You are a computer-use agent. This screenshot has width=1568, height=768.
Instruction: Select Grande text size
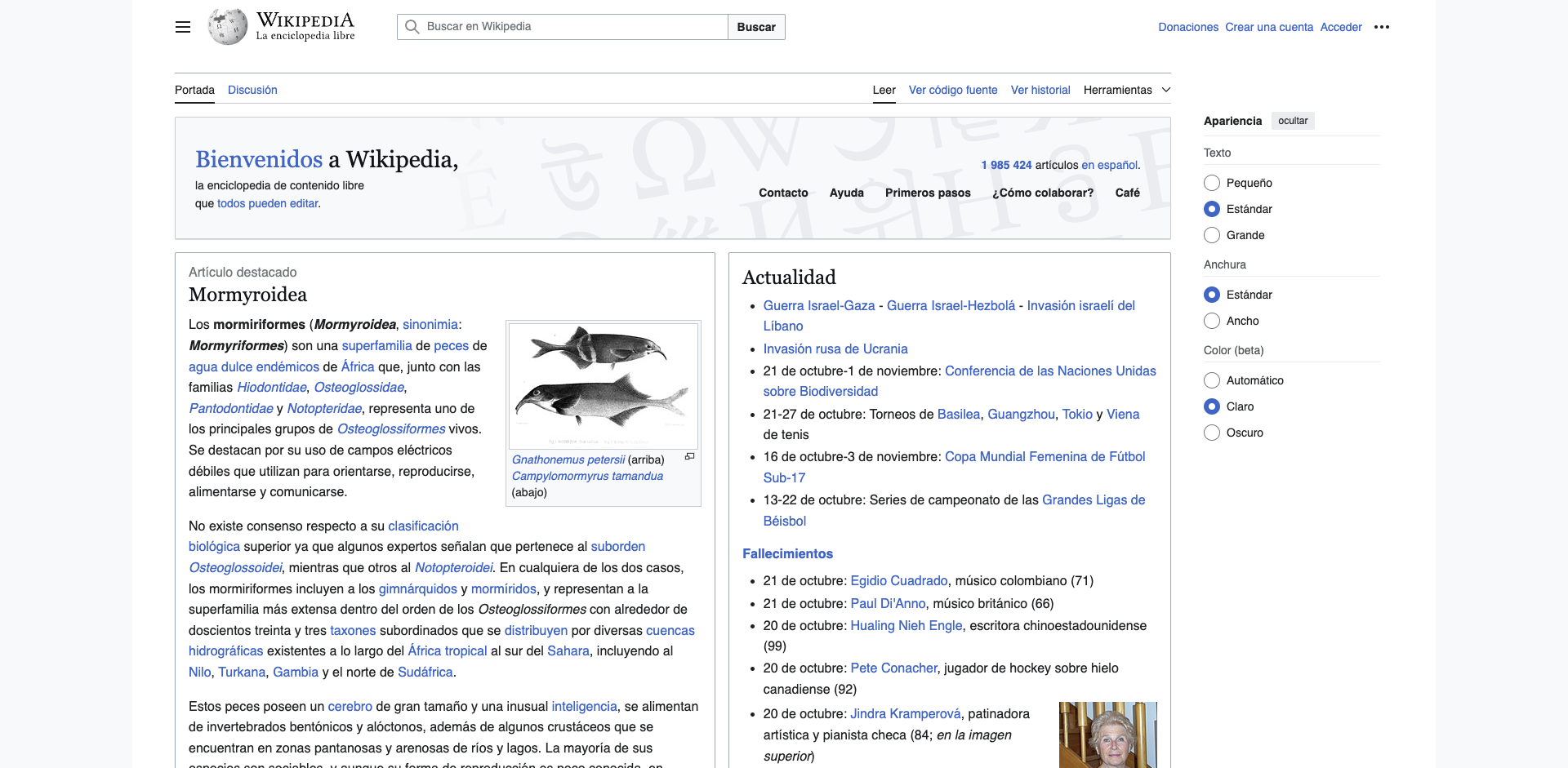point(1212,235)
